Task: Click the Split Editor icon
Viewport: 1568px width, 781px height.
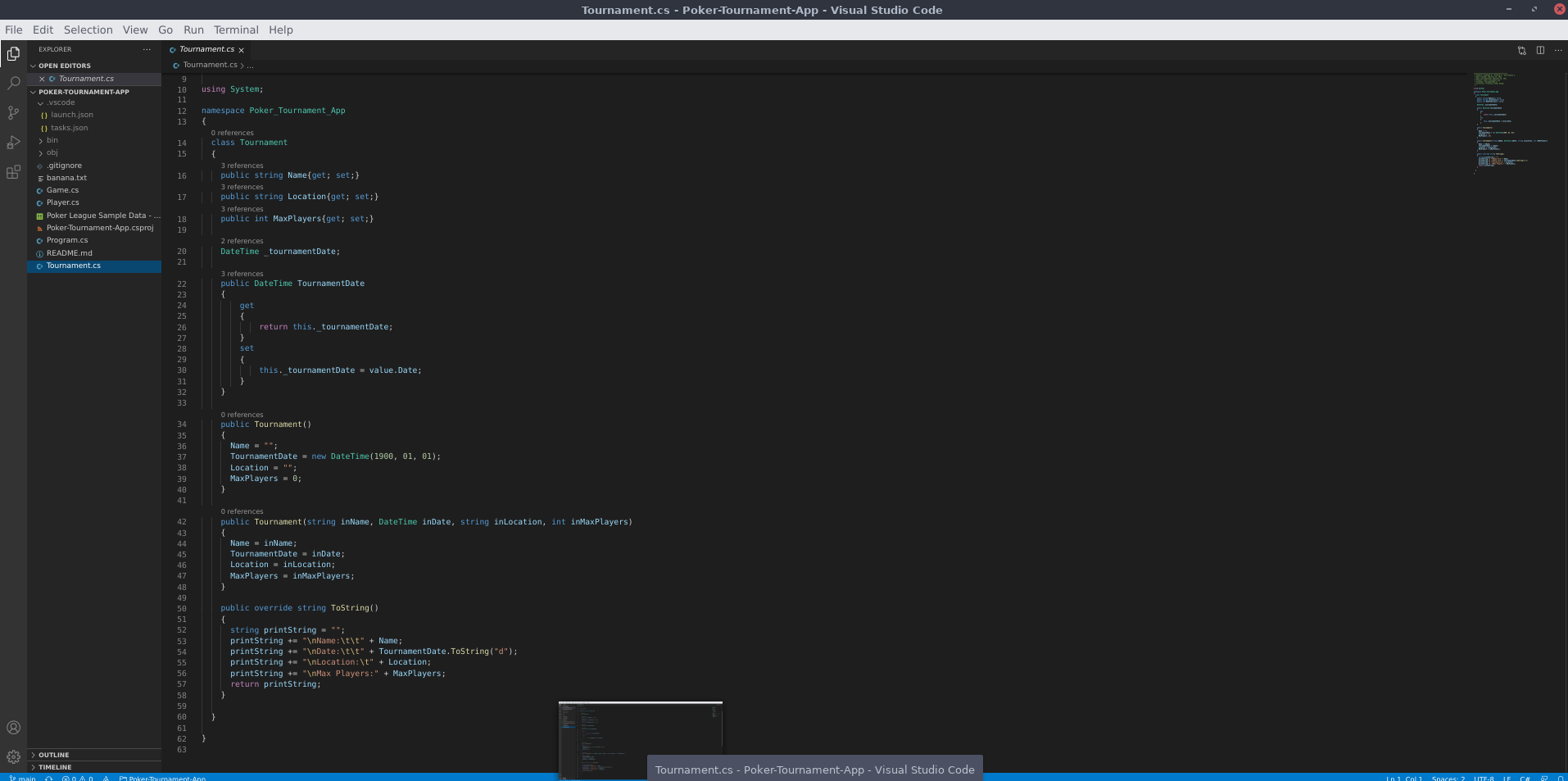Action: [x=1540, y=50]
